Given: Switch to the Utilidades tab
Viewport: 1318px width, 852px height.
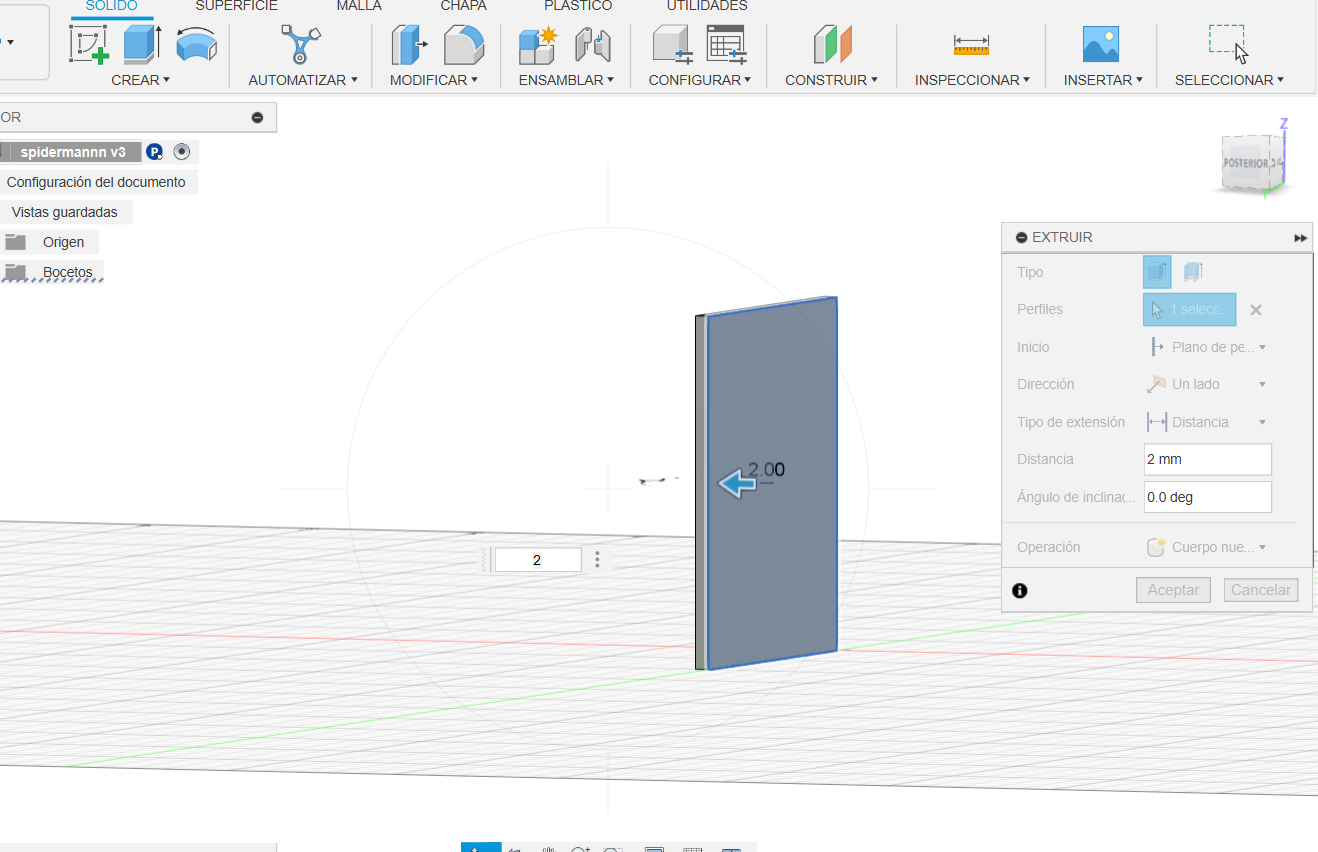Looking at the screenshot, I should (707, 6).
